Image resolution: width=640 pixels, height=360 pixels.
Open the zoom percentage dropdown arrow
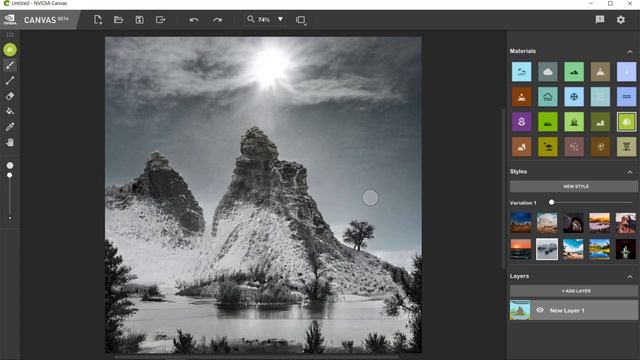pos(280,19)
